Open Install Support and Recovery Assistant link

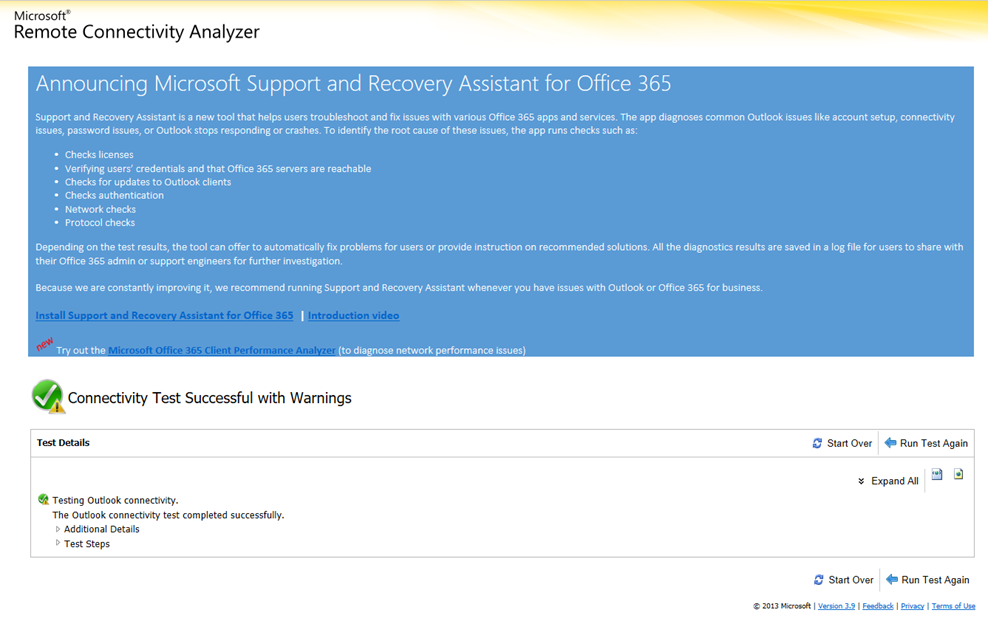point(164,316)
